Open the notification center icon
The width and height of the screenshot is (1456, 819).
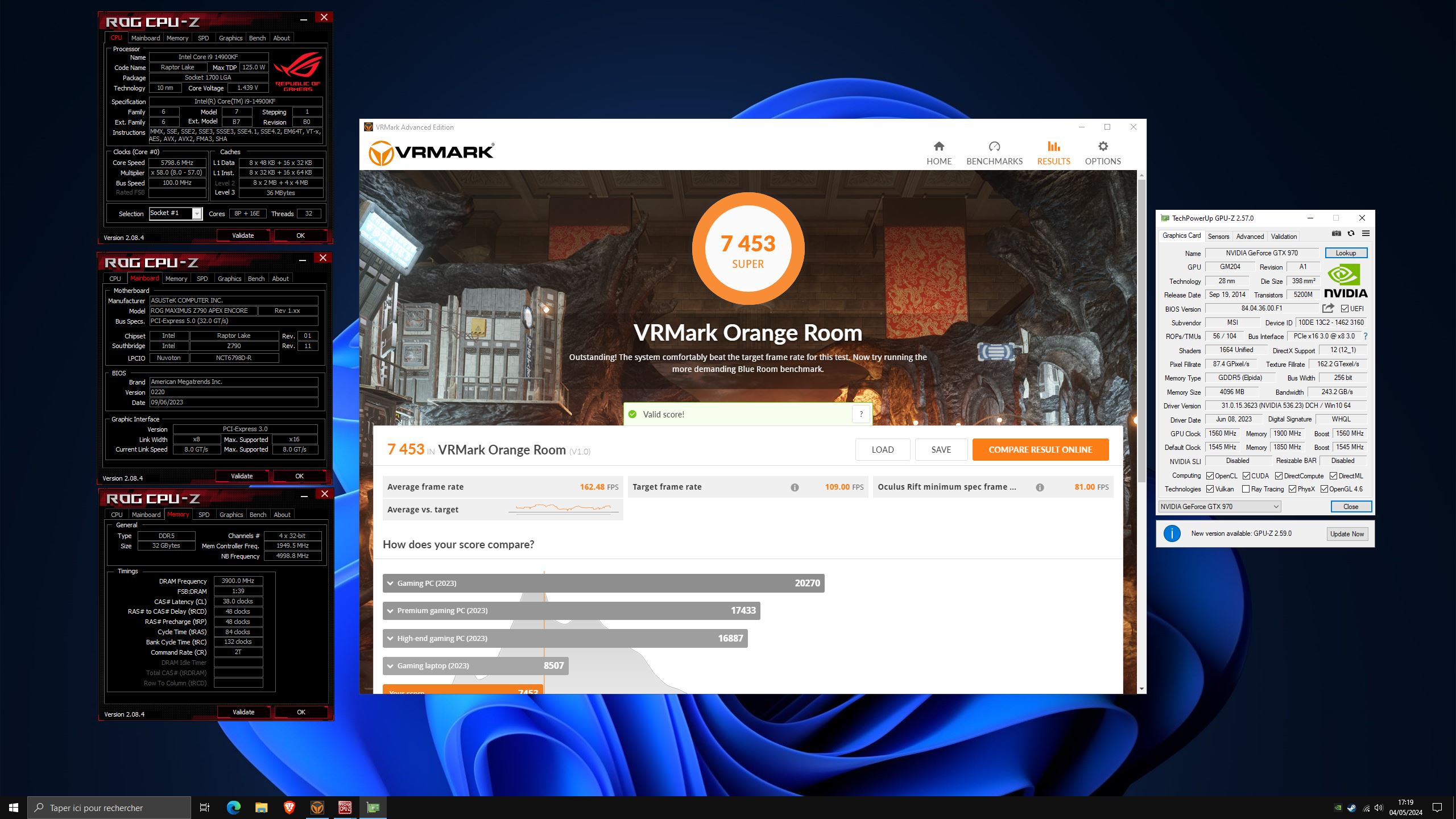click(1437, 808)
